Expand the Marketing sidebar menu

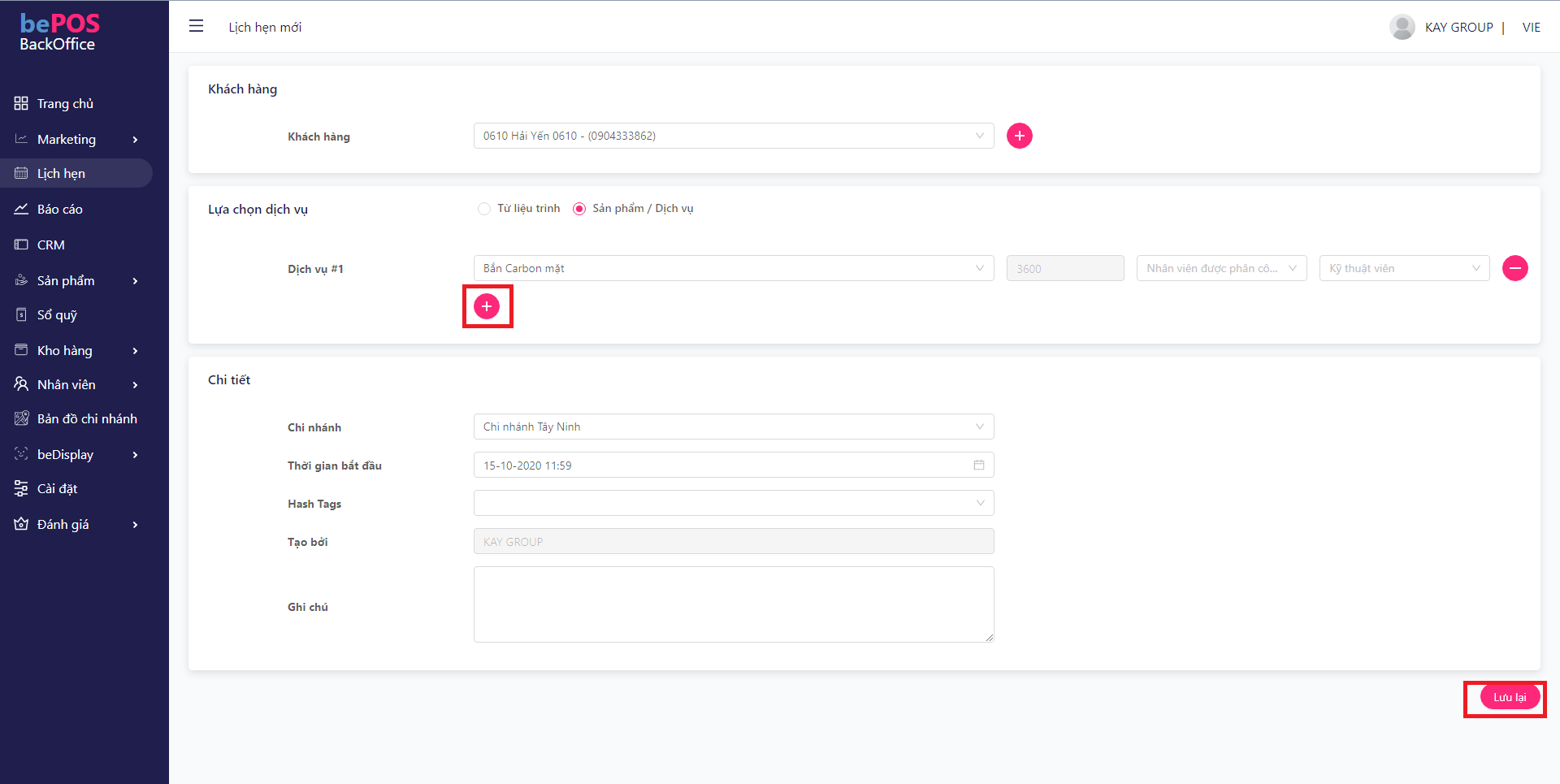[x=77, y=139]
